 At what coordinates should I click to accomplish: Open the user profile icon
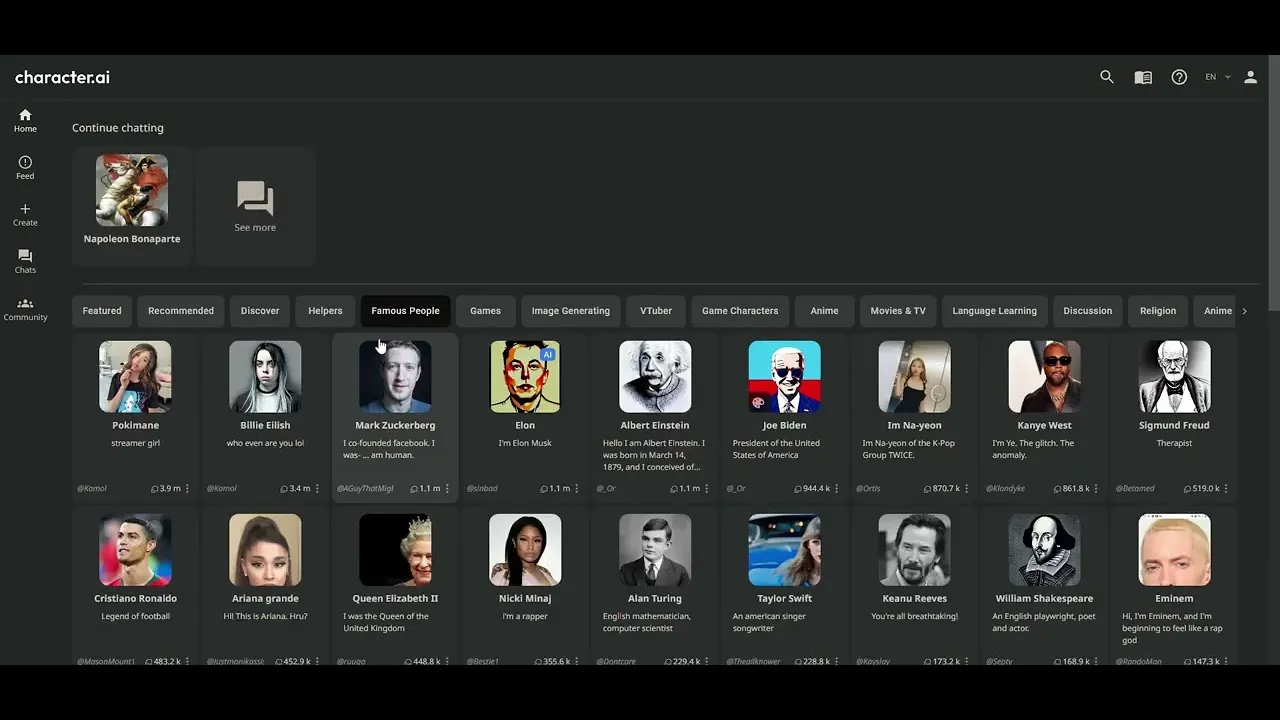point(1250,77)
